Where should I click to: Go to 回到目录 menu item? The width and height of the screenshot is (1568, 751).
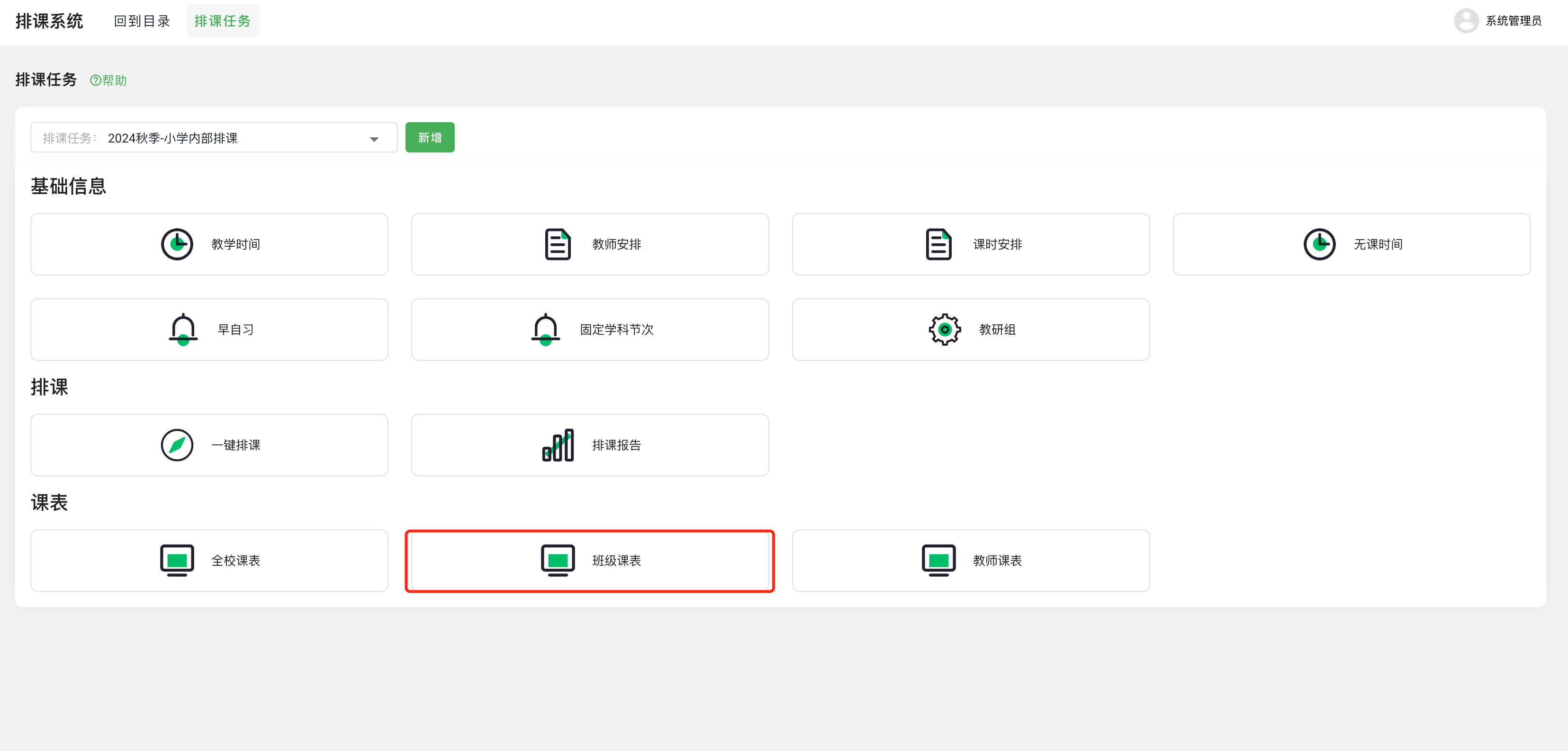(x=141, y=21)
